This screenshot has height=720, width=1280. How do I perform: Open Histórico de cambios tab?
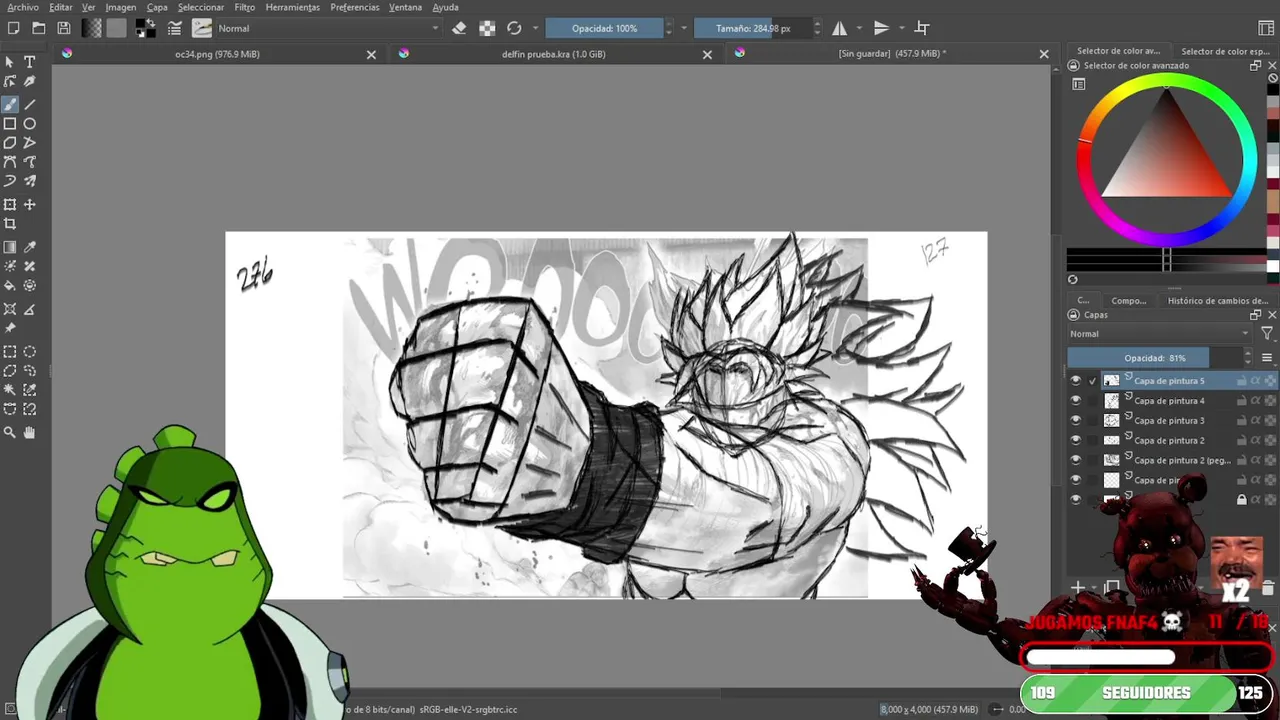coord(1217,300)
